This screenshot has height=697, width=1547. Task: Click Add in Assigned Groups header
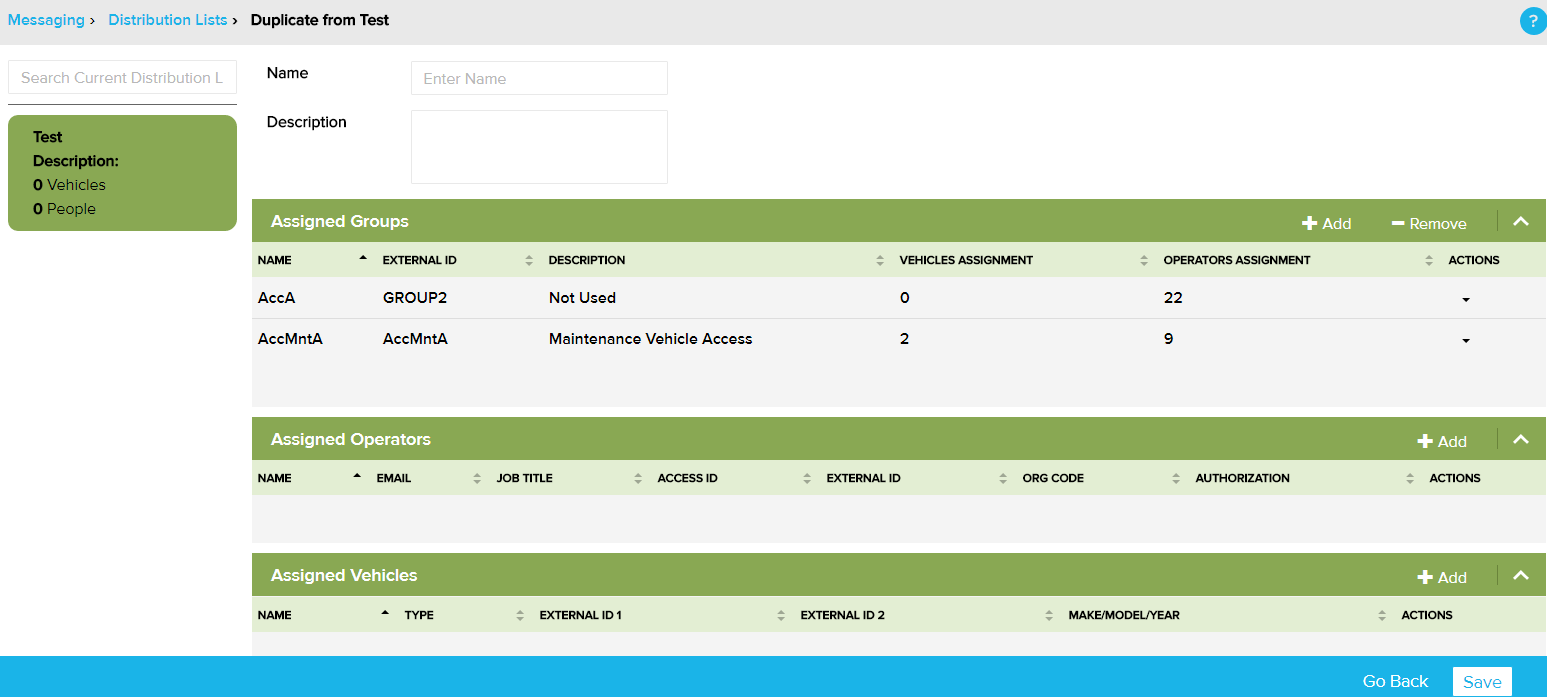click(x=1326, y=223)
